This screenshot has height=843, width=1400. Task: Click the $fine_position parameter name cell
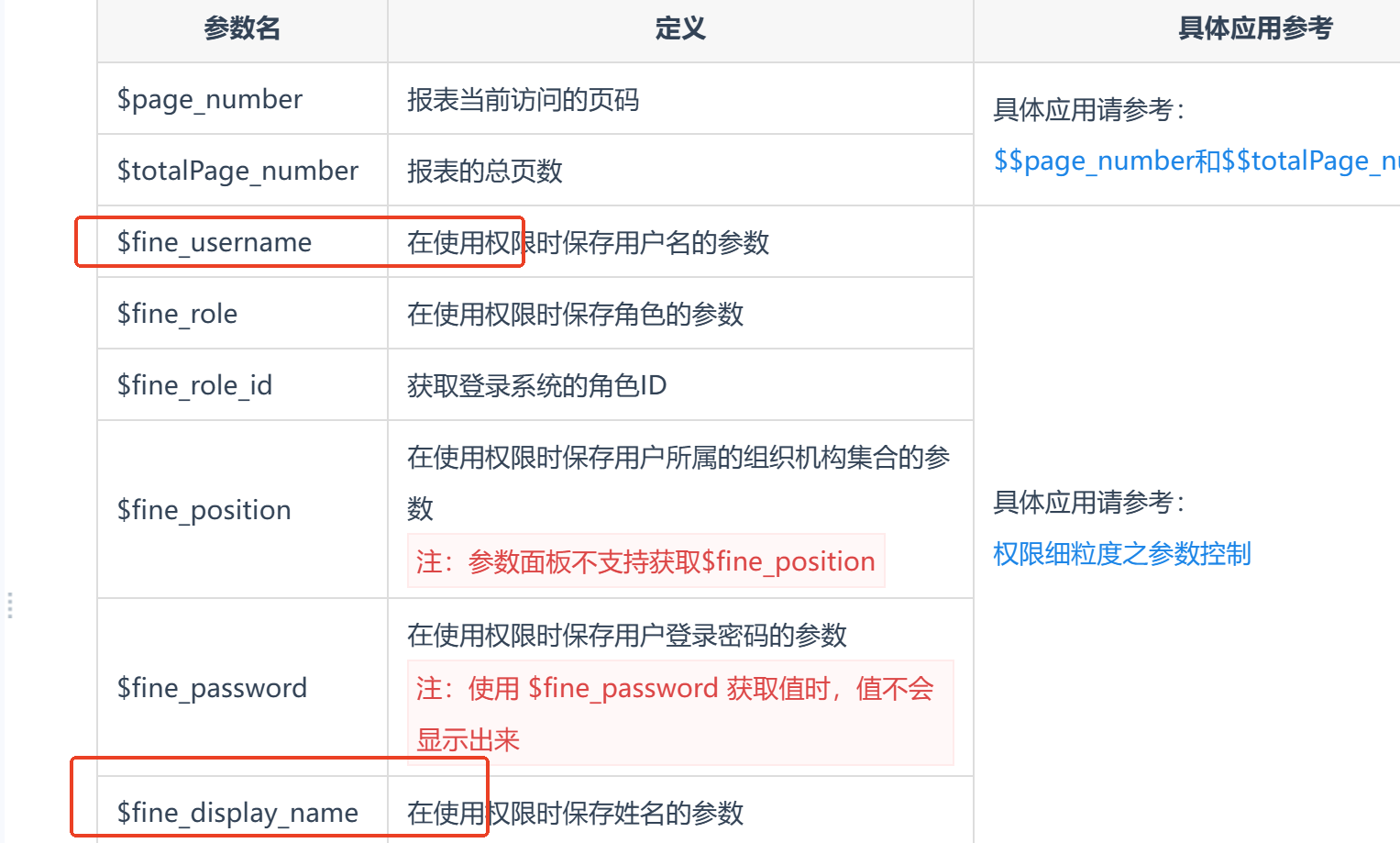(x=204, y=510)
